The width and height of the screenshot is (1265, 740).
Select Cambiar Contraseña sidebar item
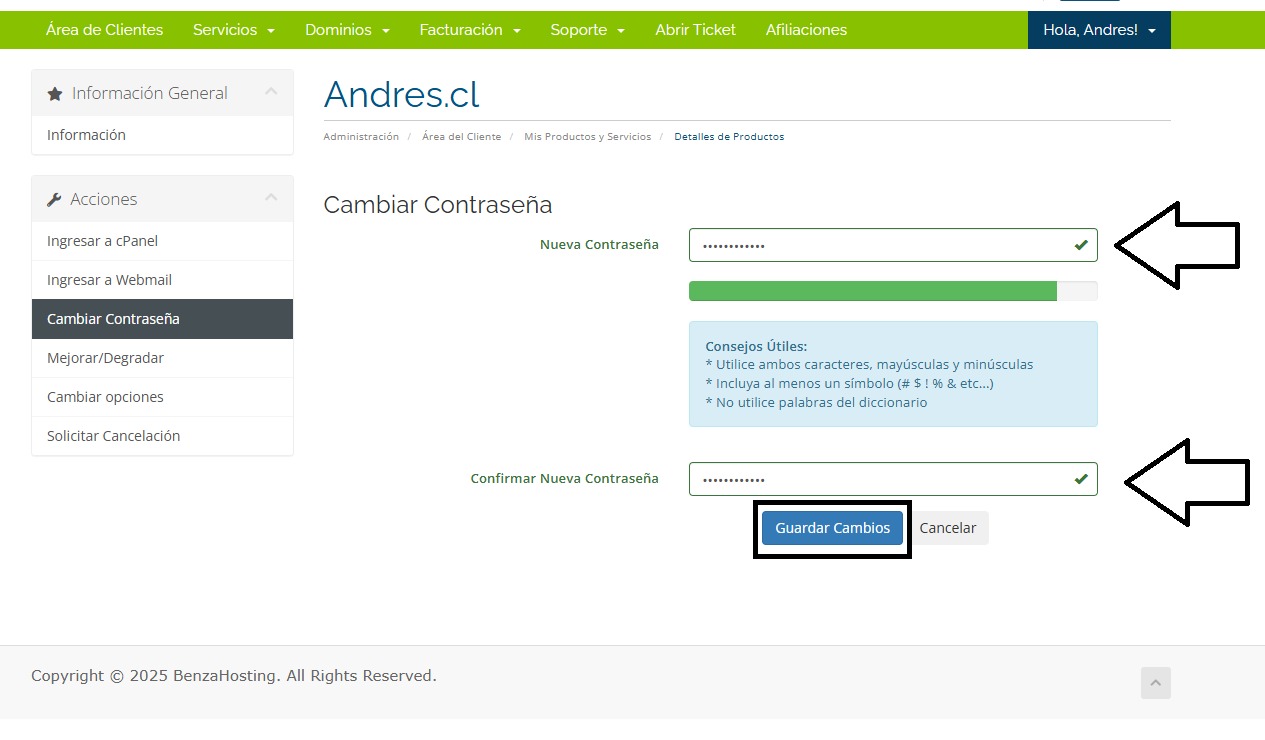coord(162,319)
